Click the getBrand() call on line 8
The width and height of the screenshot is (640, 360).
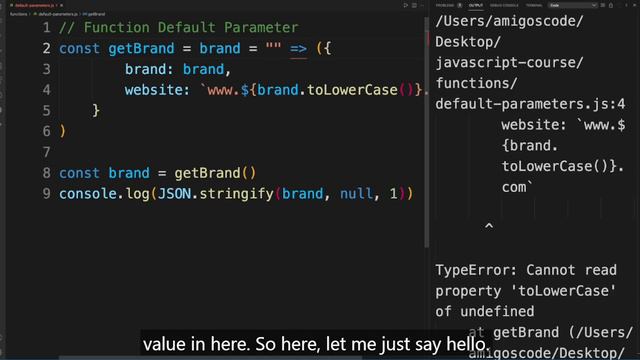click(x=215, y=173)
